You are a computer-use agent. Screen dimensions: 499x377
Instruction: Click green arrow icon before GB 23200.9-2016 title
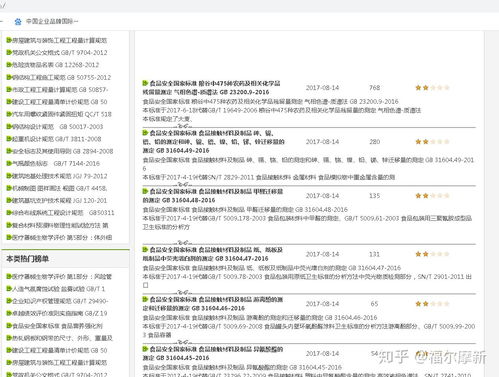click(x=145, y=83)
